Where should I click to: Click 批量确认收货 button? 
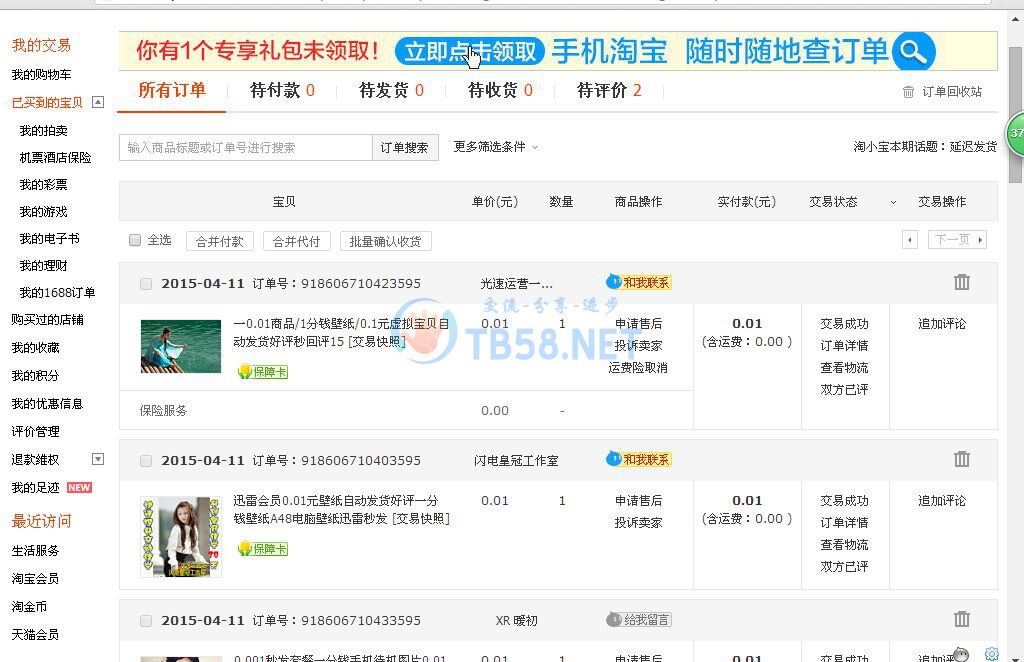[x=385, y=242]
